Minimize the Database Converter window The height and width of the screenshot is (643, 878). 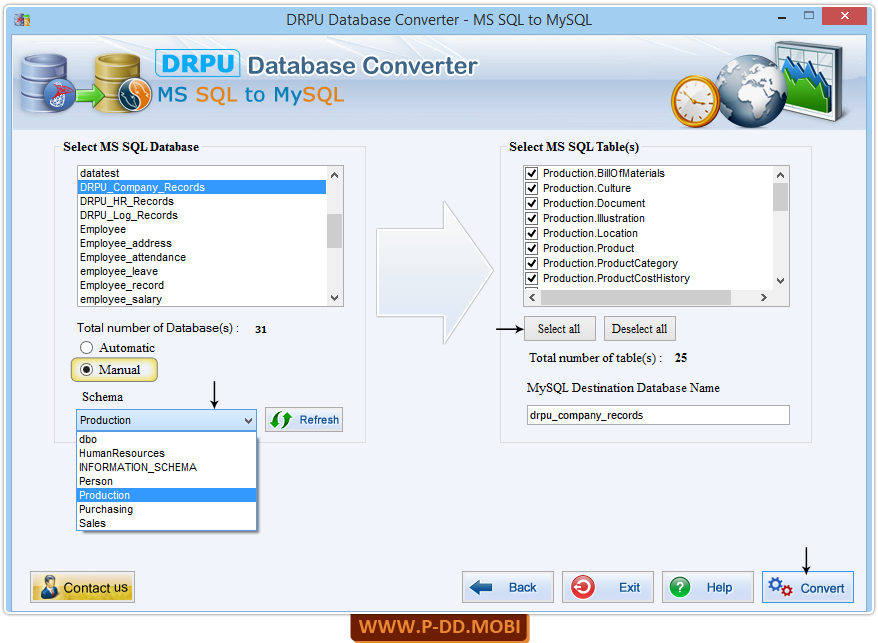pyautogui.click(x=782, y=17)
